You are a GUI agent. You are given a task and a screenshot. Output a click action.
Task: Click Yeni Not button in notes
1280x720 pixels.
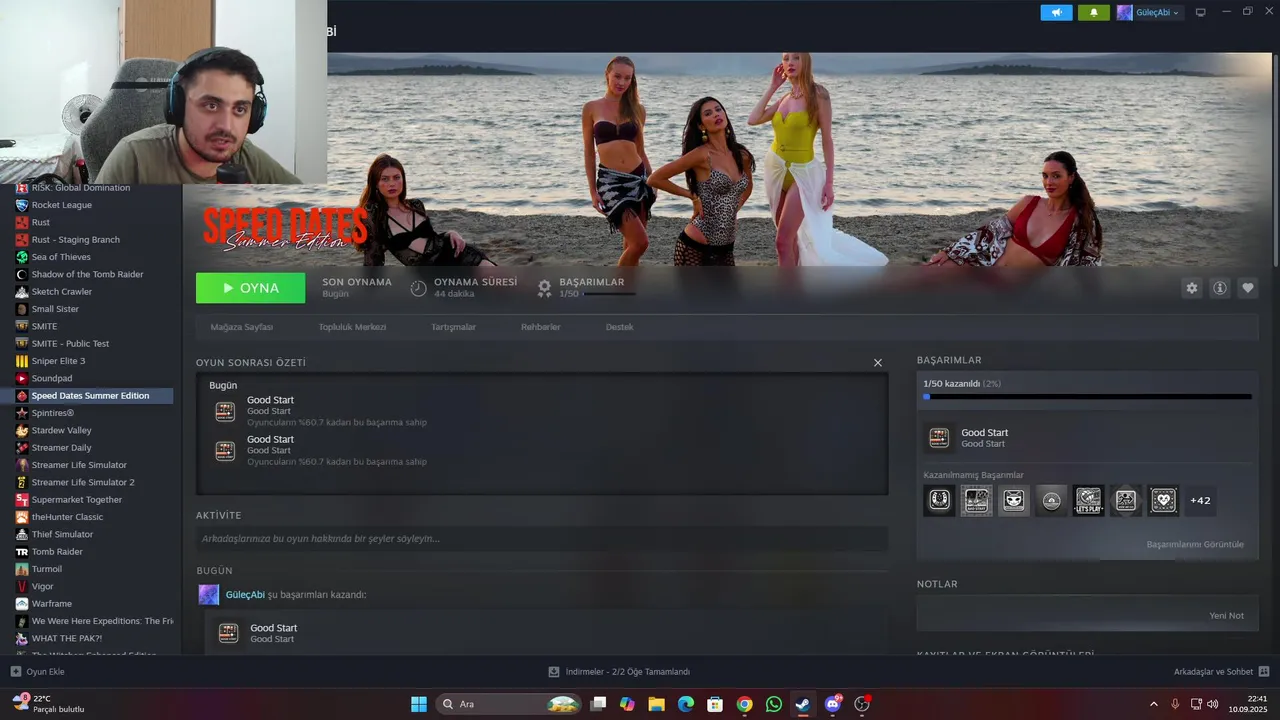[x=1226, y=616]
